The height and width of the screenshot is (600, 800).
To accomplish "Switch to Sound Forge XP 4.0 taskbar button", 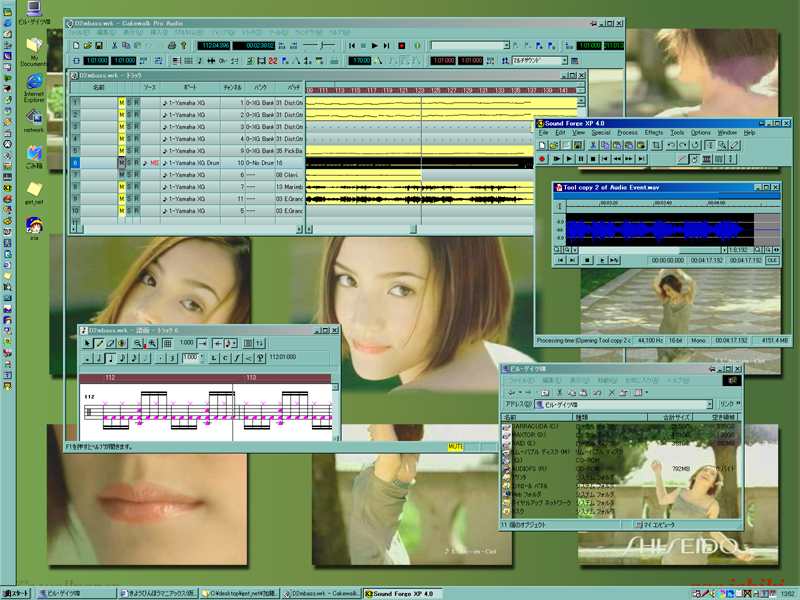I will [403, 593].
